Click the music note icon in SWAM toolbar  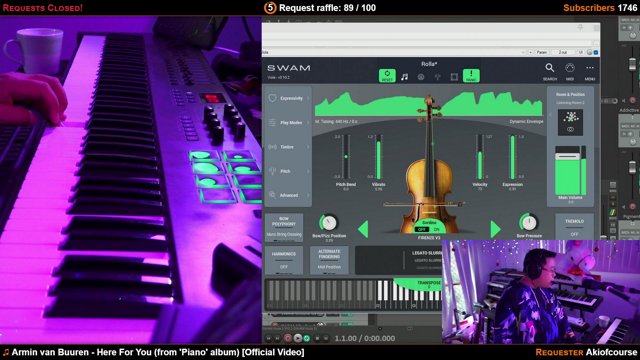pyautogui.click(x=404, y=77)
